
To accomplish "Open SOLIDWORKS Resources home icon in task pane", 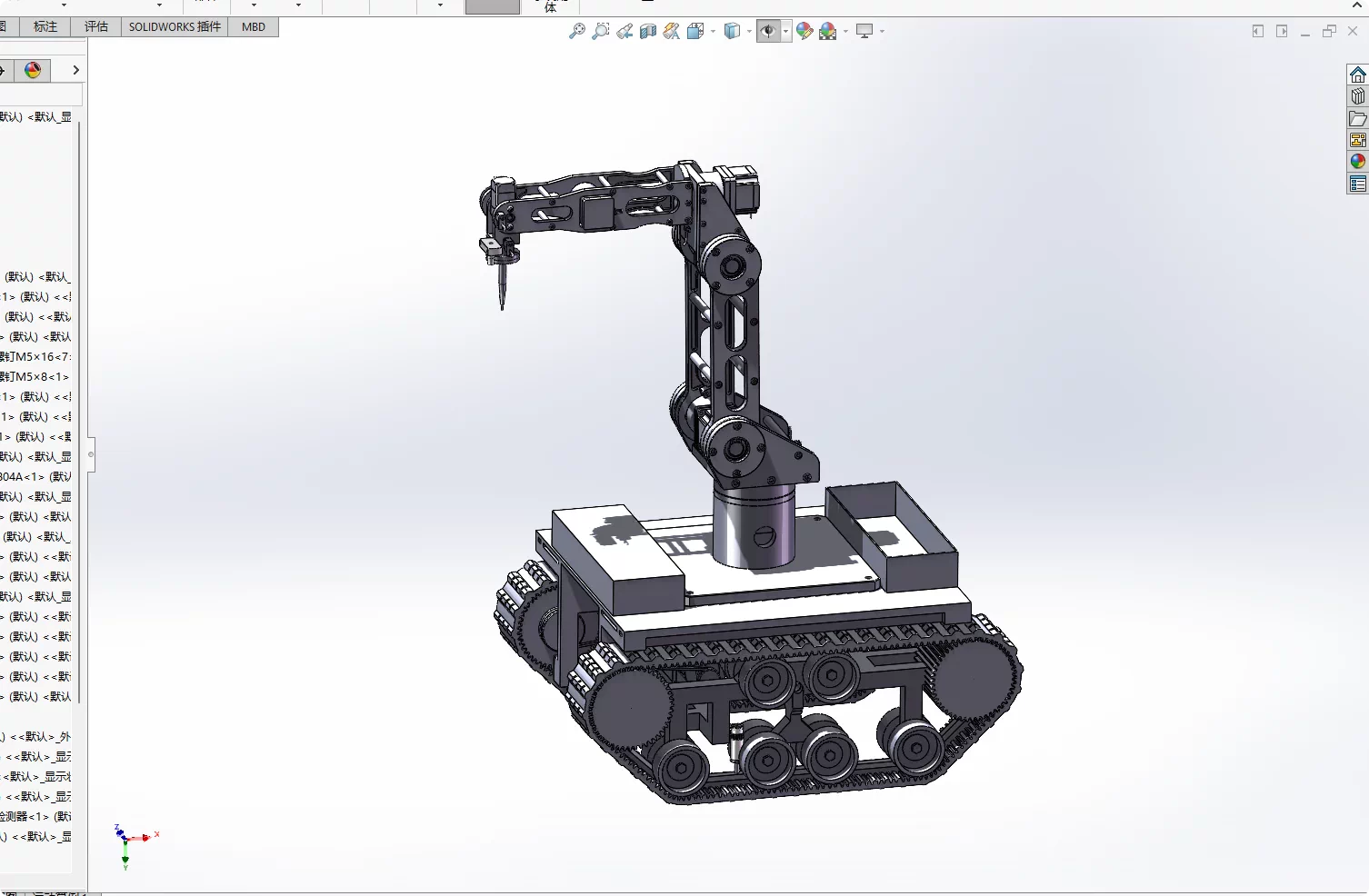I will [1358, 75].
